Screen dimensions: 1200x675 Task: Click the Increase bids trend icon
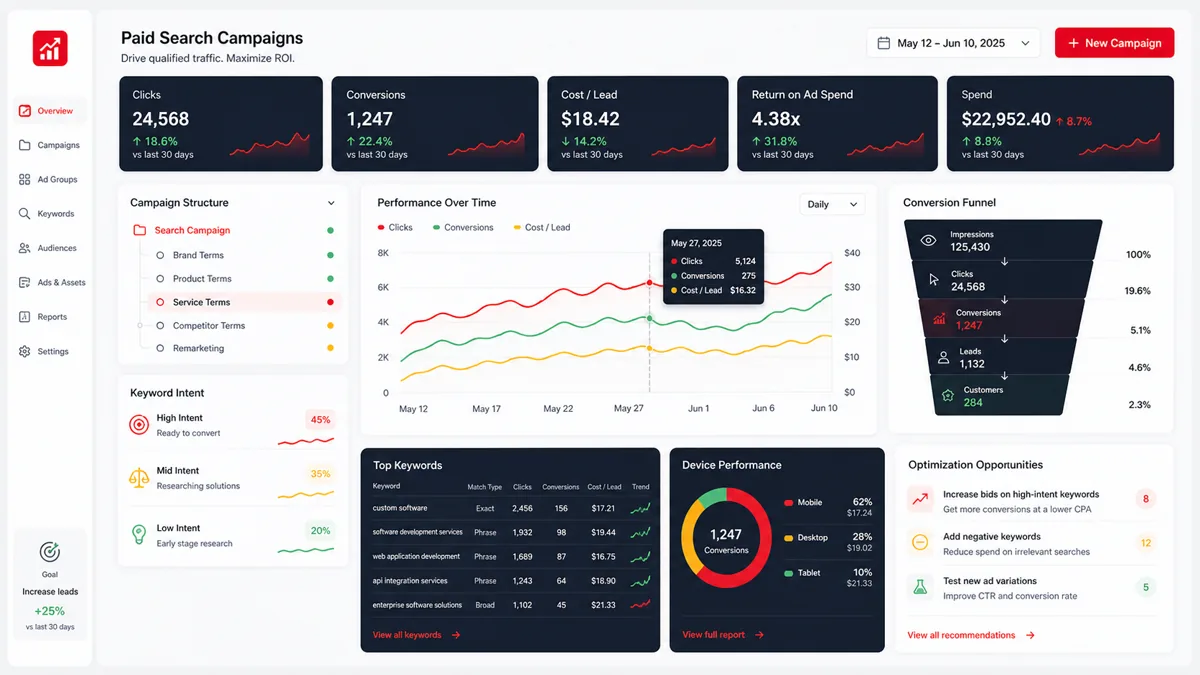pyautogui.click(x=920, y=498)
